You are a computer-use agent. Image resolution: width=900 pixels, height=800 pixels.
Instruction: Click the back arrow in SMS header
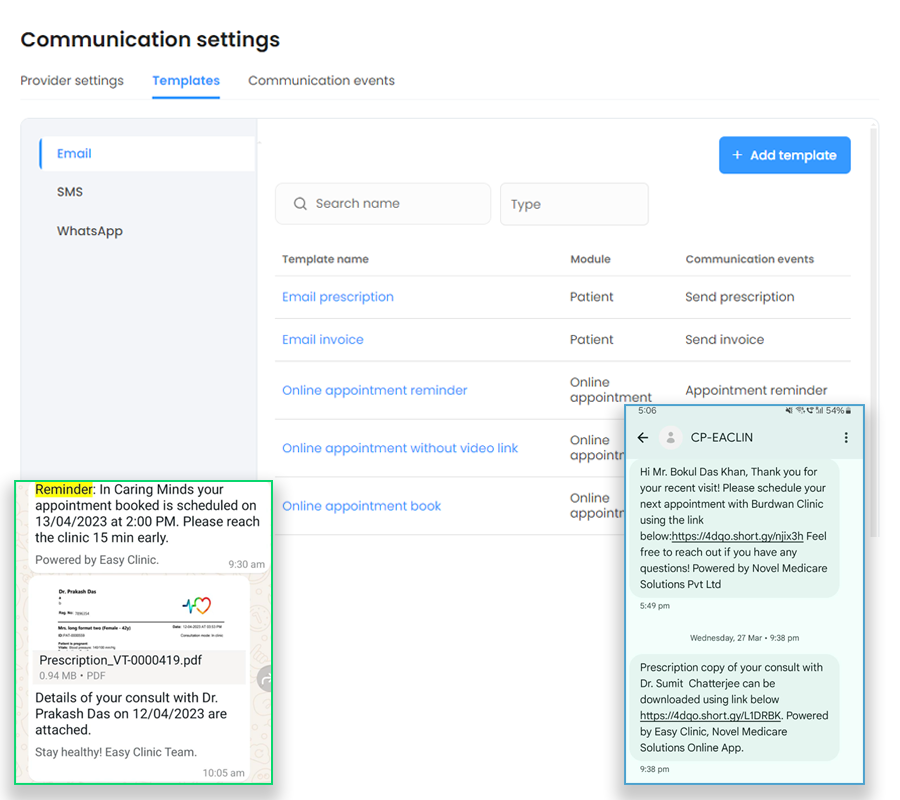point(643,438)
